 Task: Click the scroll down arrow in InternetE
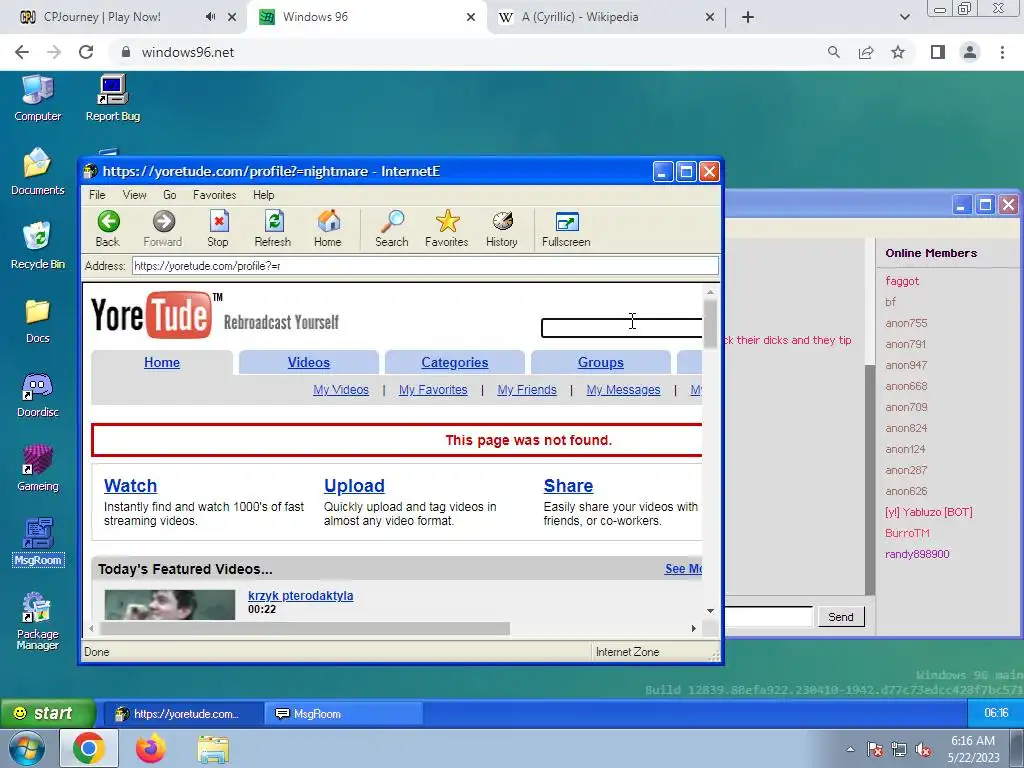711,611
